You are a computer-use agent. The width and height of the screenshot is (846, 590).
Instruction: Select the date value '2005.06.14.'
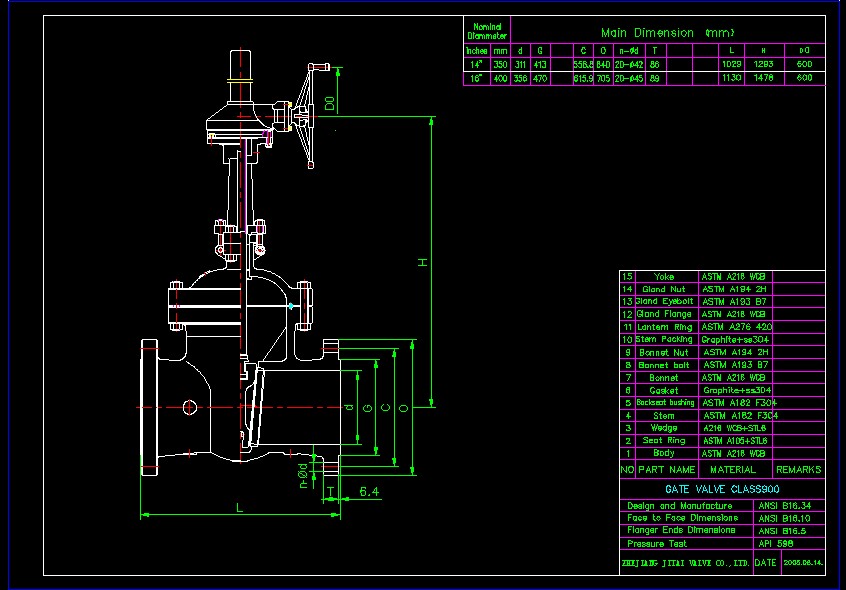[x=803, y=562]
